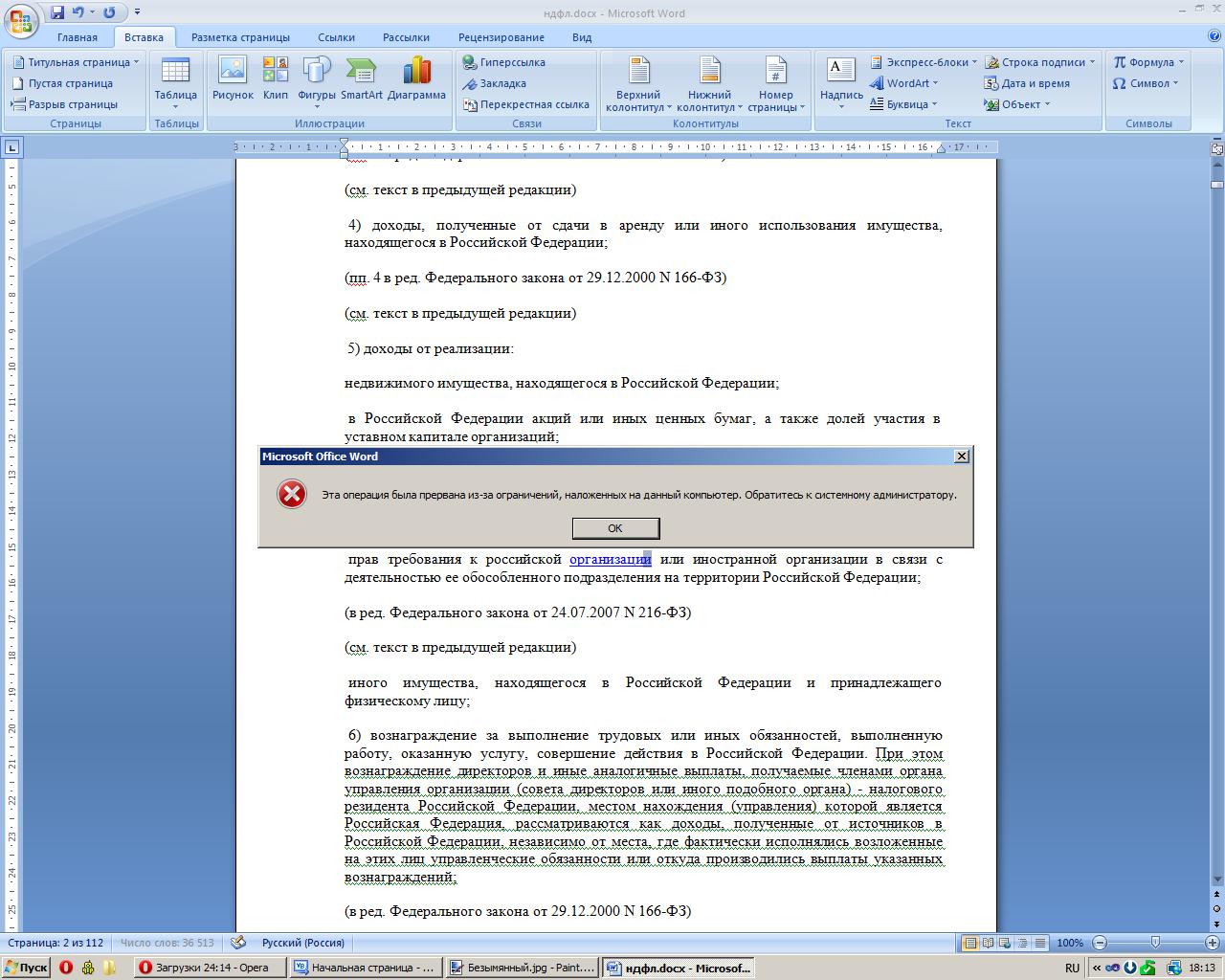This screenshot has height=980, width=1225.
Task: Switch to outline view
Action: point(1022,943)
